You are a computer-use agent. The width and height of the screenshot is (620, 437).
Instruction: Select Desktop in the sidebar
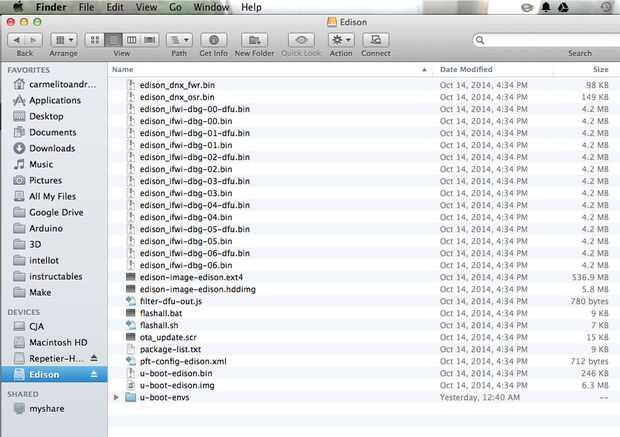tap(54, 116)
